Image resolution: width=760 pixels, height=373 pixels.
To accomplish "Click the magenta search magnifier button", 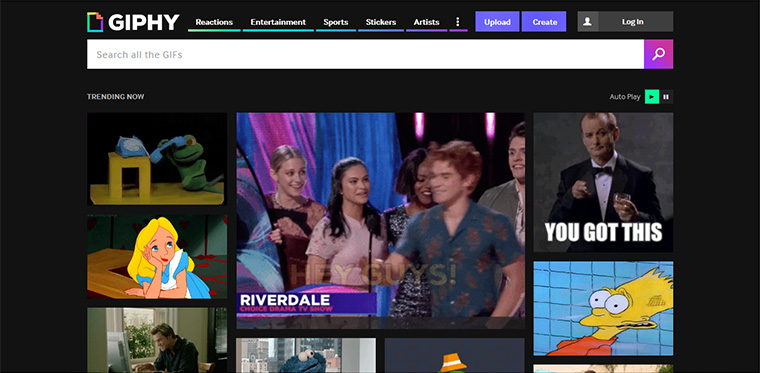I will (x=658, y=54).
